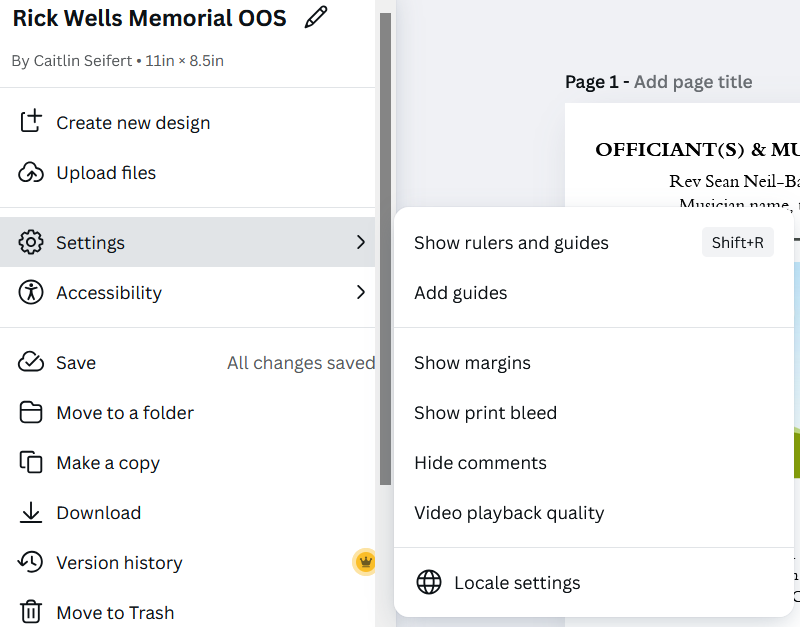The width and height of the screenshot is (800, 627).
Task: Expand the Accessibility submenu arrow
Action: point(361,292)
